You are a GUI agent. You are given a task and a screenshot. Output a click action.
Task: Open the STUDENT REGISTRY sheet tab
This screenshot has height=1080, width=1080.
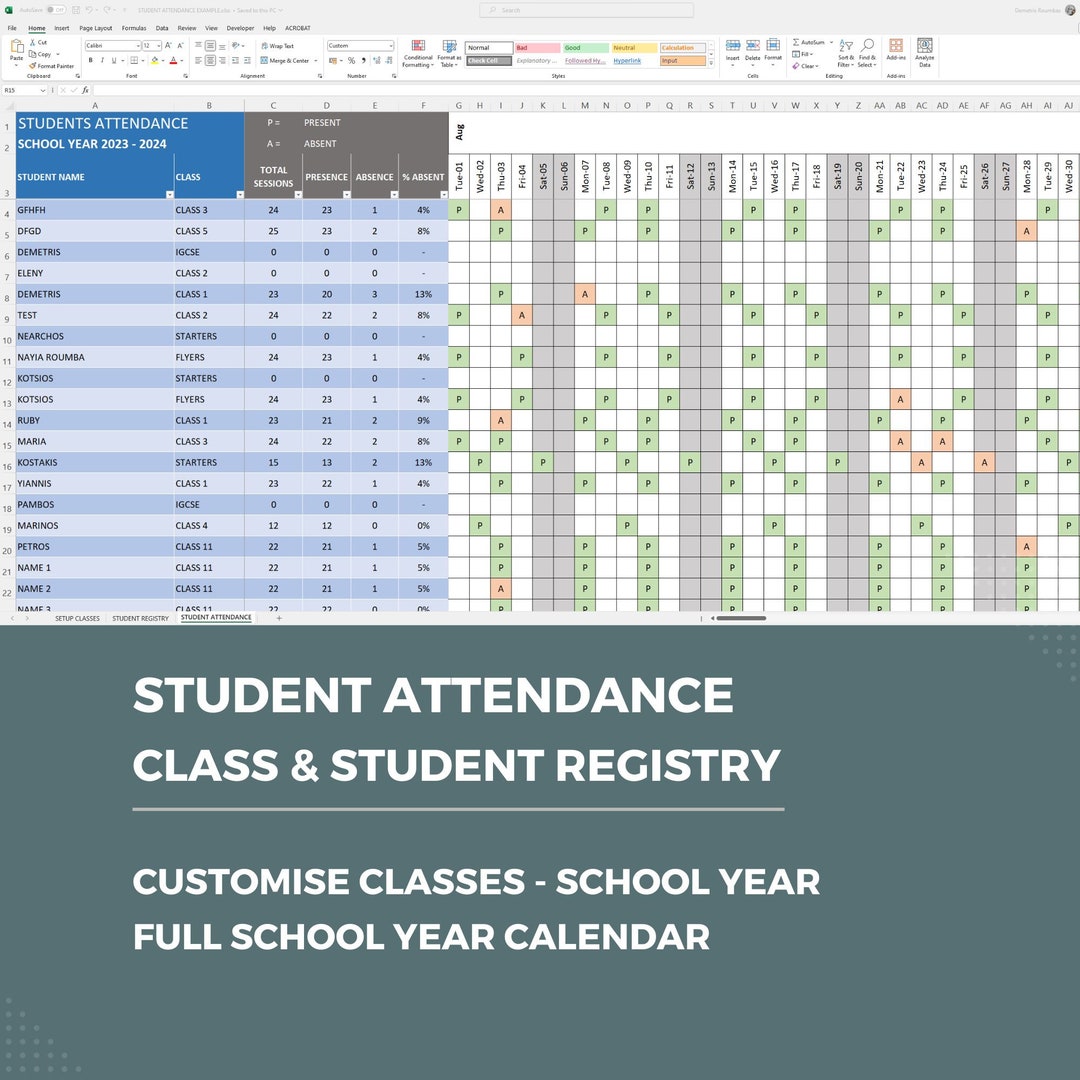(x=140, y=618)
